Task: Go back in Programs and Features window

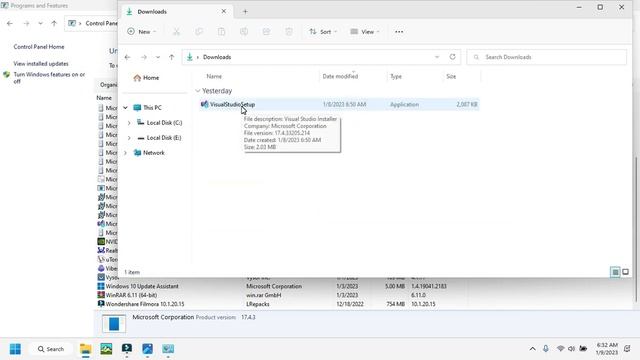Action: pos(10,24)
